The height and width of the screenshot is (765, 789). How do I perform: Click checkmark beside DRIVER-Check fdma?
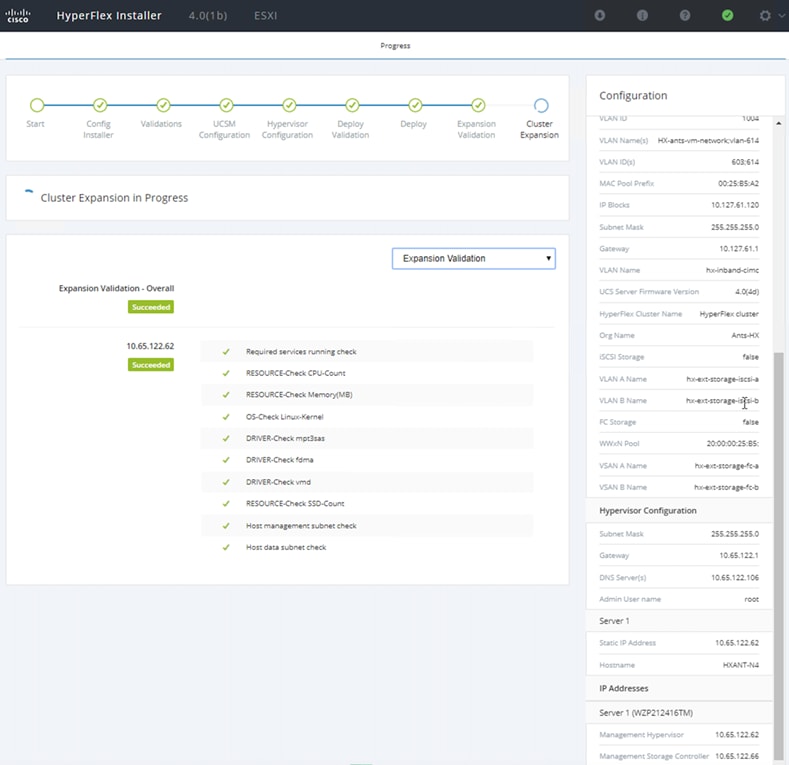click(226, 460)
